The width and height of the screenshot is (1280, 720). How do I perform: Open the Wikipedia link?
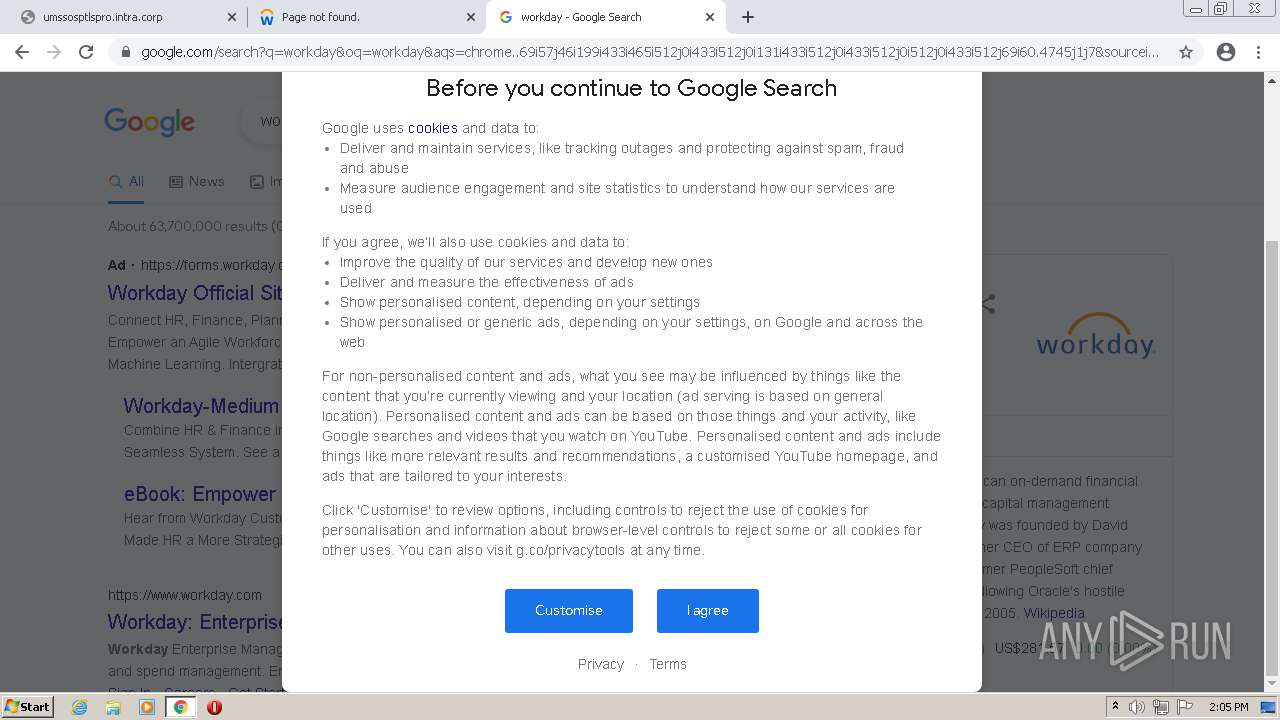1054,613
